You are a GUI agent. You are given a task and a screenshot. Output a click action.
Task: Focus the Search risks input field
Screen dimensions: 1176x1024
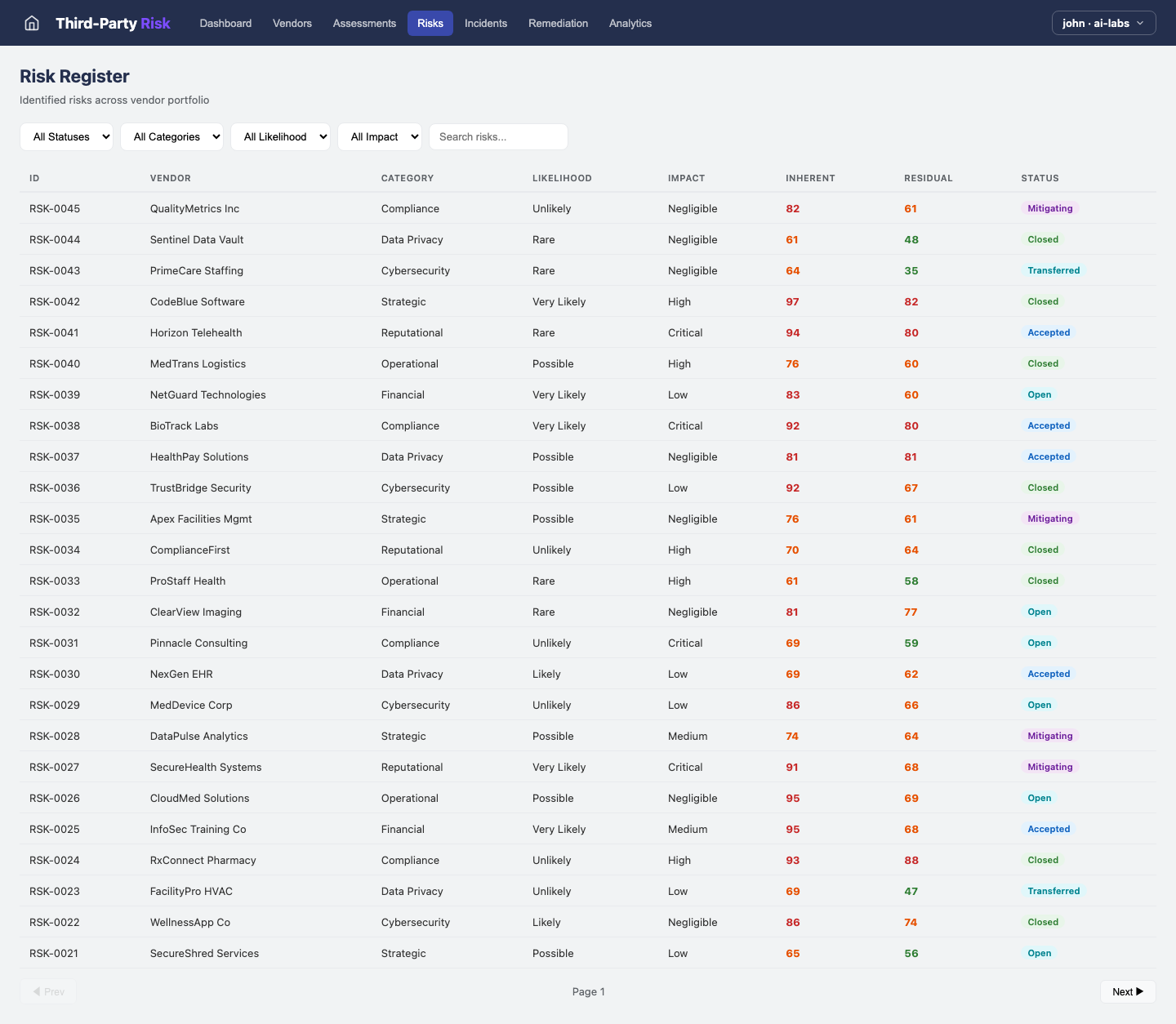(x=498, y=137)
